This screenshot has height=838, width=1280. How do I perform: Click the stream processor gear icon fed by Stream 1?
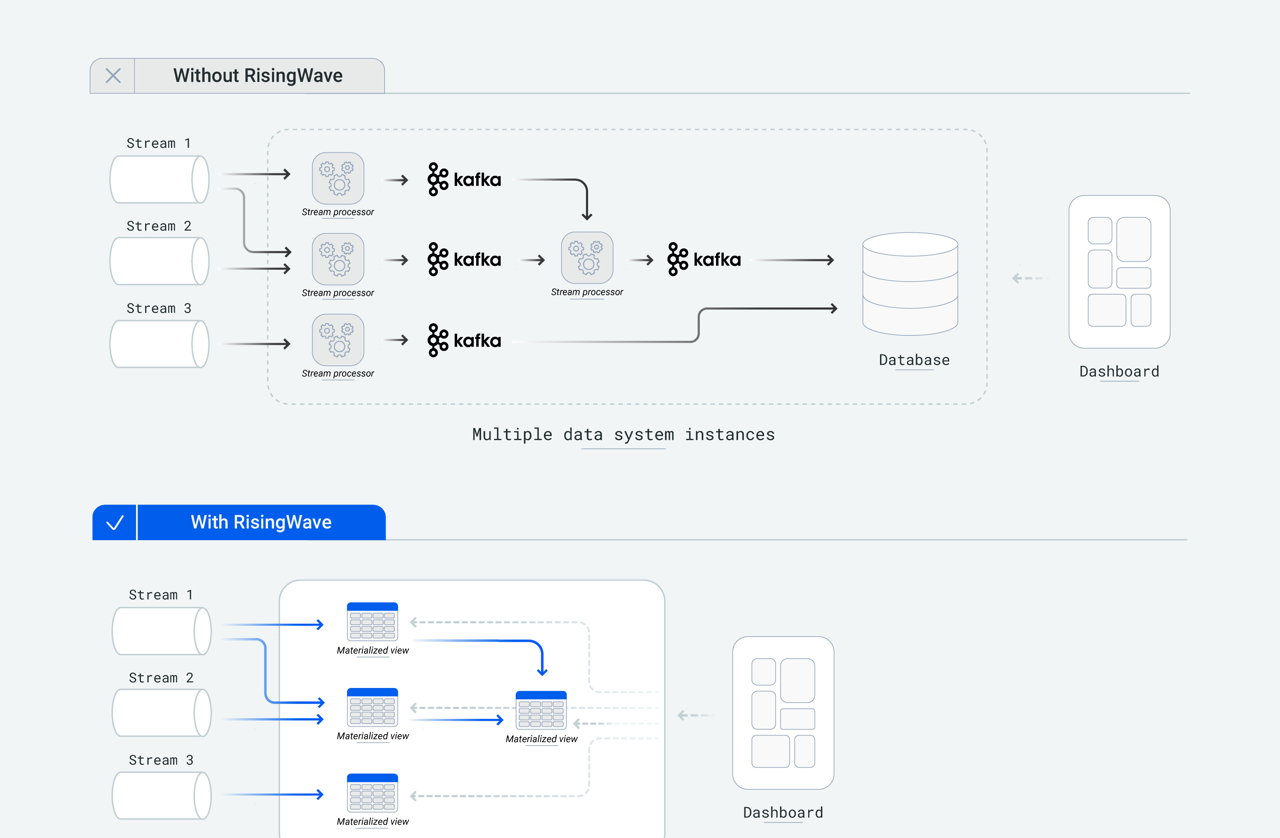tap(338, 178)
